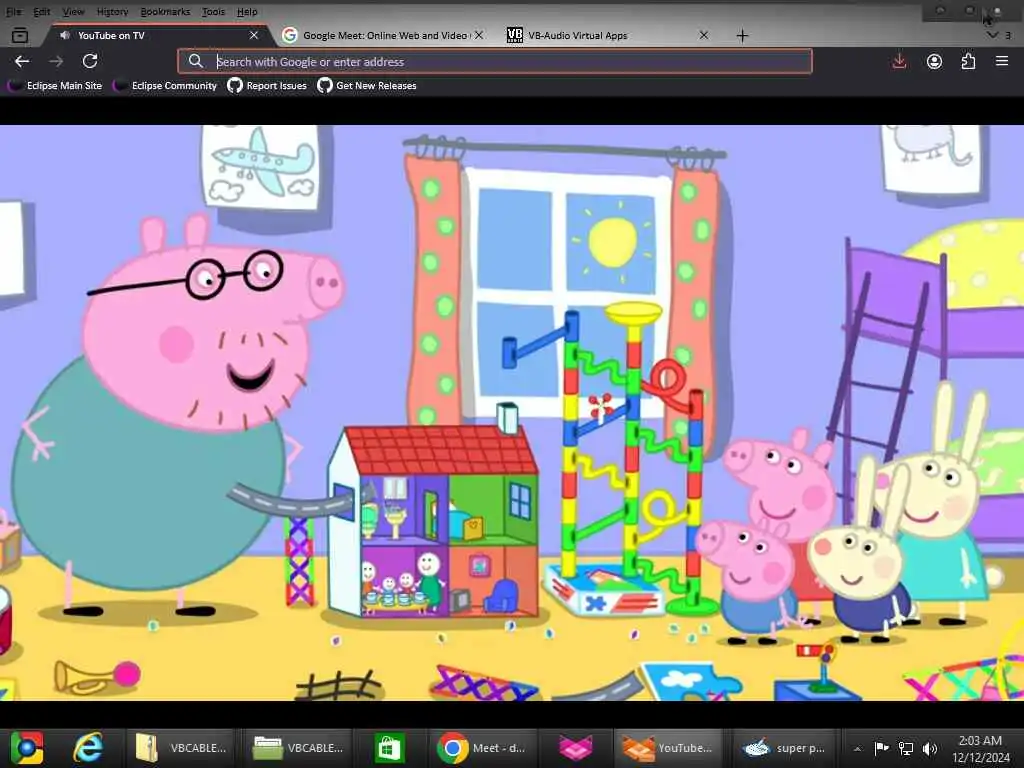Screen dimensions: 1024x768
Task: Expand the list all tabs dropdown
Action: point(992,35)
